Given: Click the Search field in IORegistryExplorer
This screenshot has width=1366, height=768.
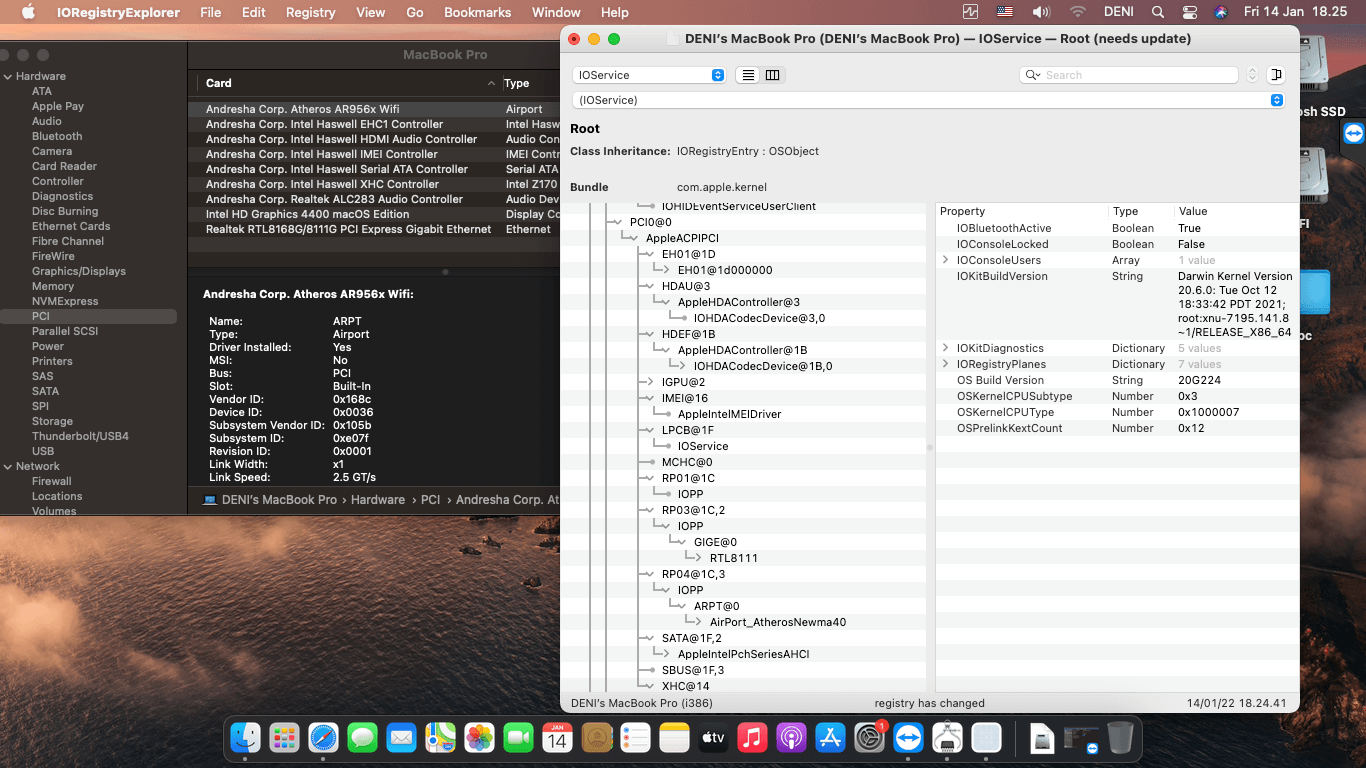Looking at the screenshot, I should [1129, 75].
